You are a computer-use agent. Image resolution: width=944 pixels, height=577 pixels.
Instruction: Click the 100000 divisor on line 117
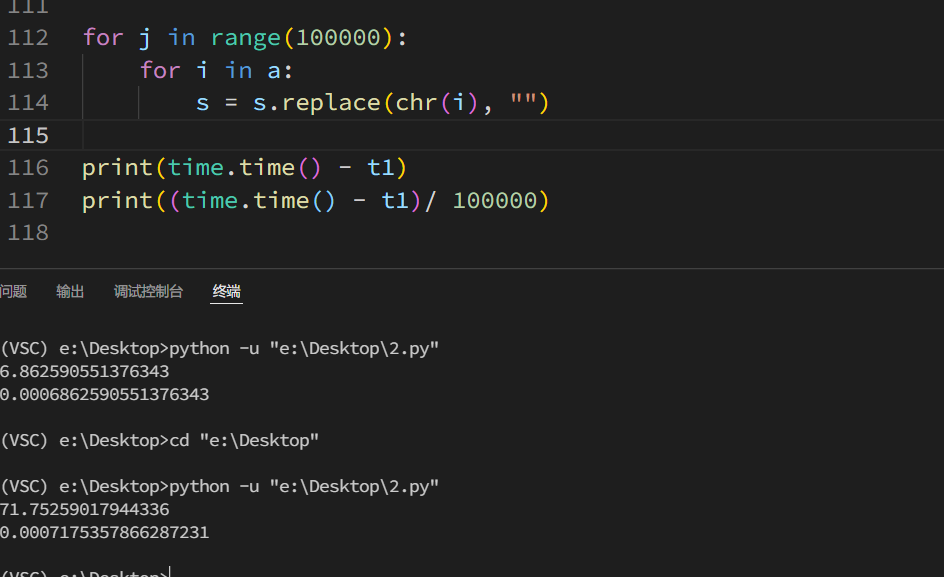(495, 201)
